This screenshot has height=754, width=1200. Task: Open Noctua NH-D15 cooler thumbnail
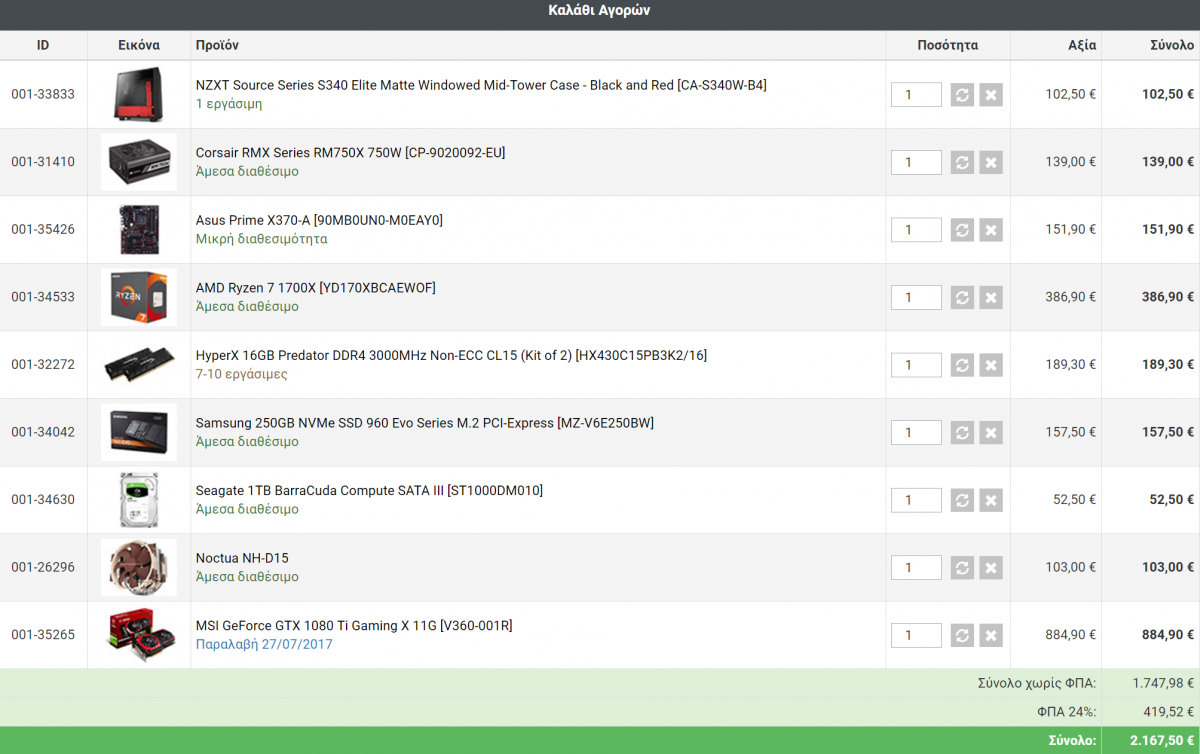point(139,567)
